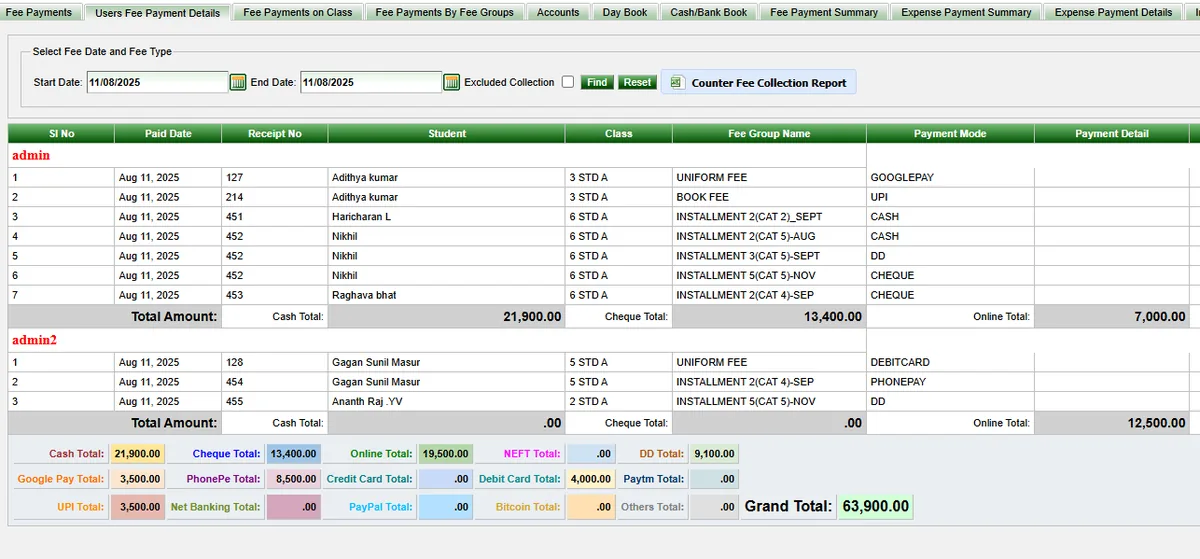Click the NEFT Total value box

pyautogui.click(x=593, y=454)
